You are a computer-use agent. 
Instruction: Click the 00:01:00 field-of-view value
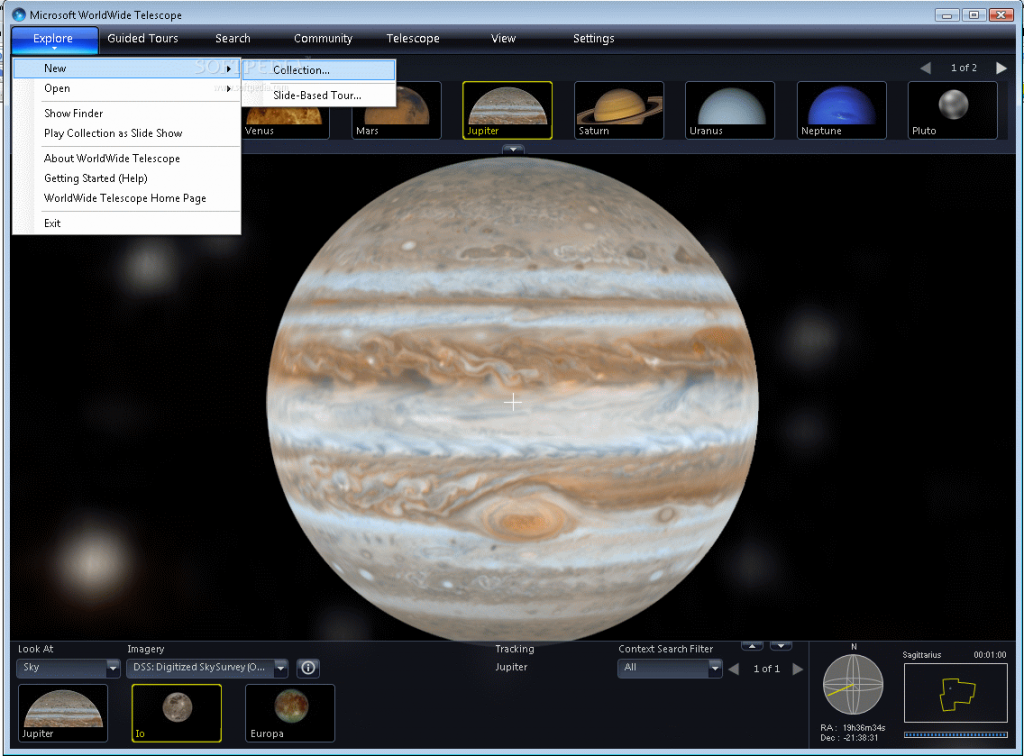point(990,655)
